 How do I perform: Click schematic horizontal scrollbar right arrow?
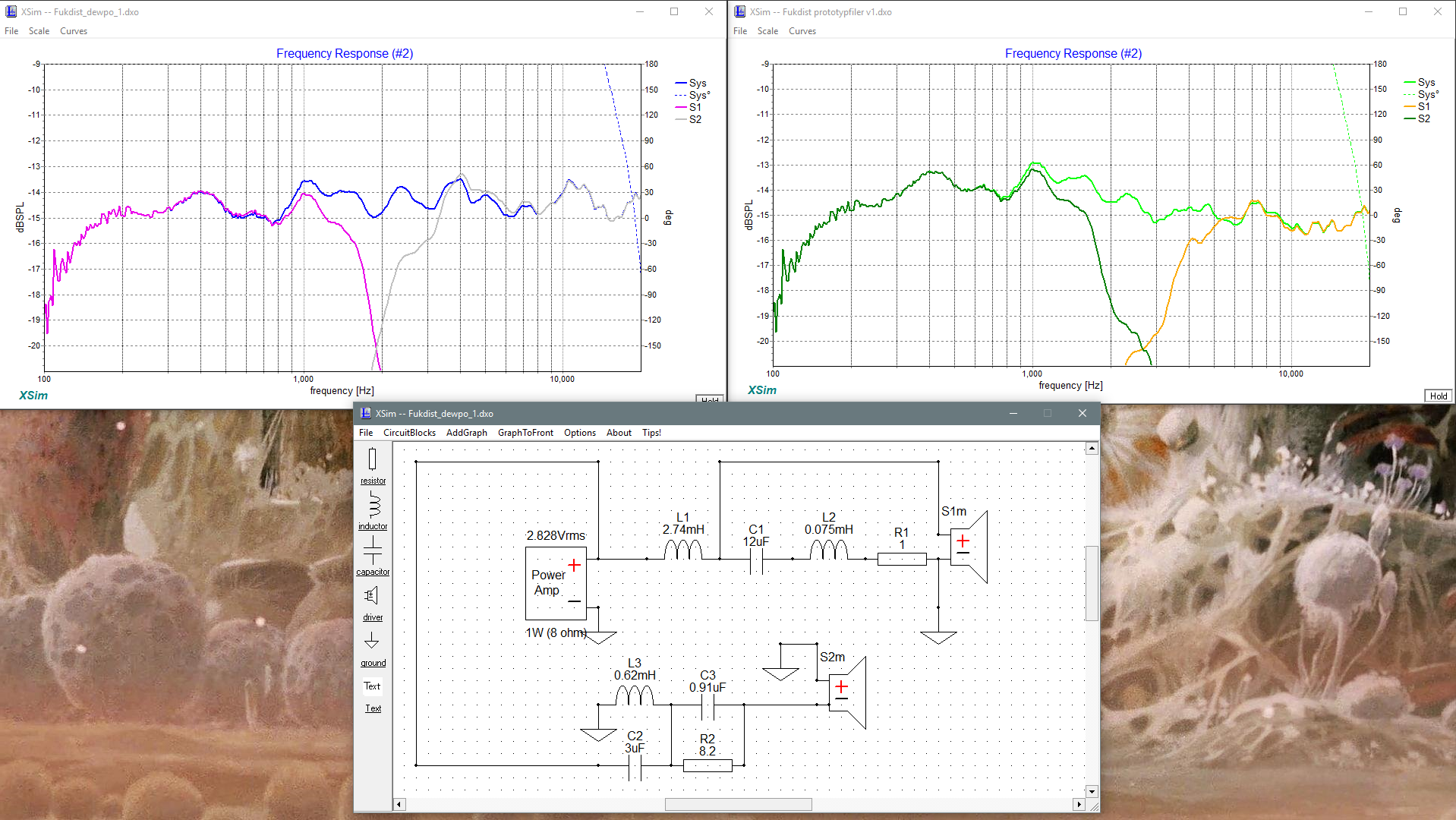pyautogui.click(x=1079, y=804)
